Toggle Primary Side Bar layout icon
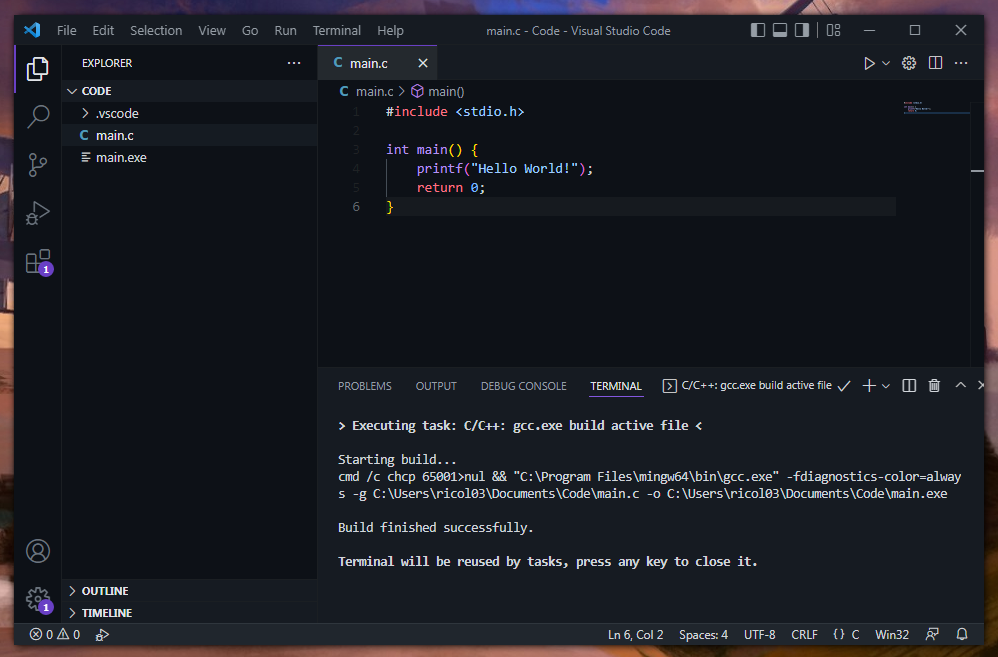The height and width of the screenshot is (657, 998). coord(758,30)
